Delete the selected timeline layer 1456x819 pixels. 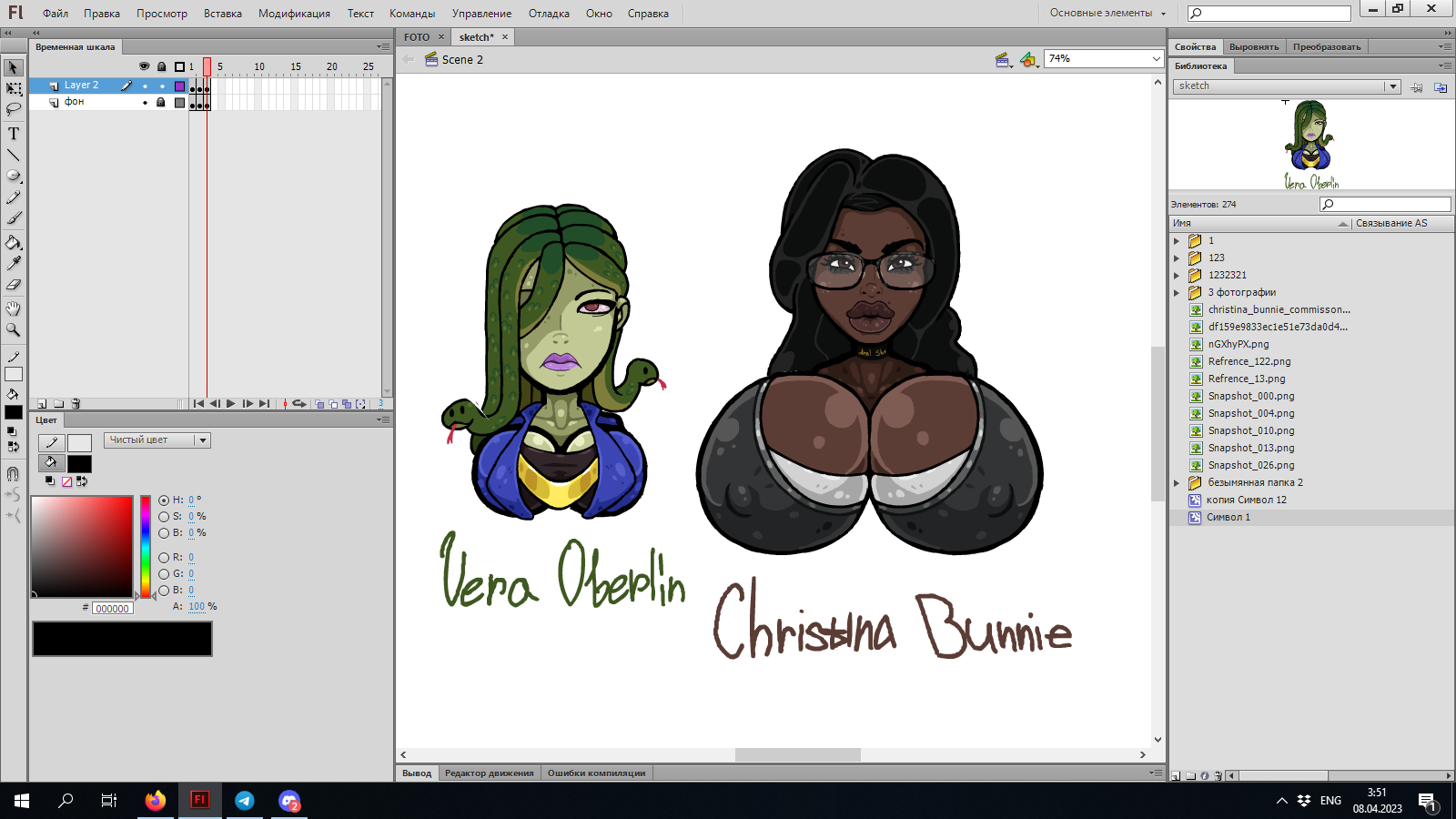click(76, 404)
